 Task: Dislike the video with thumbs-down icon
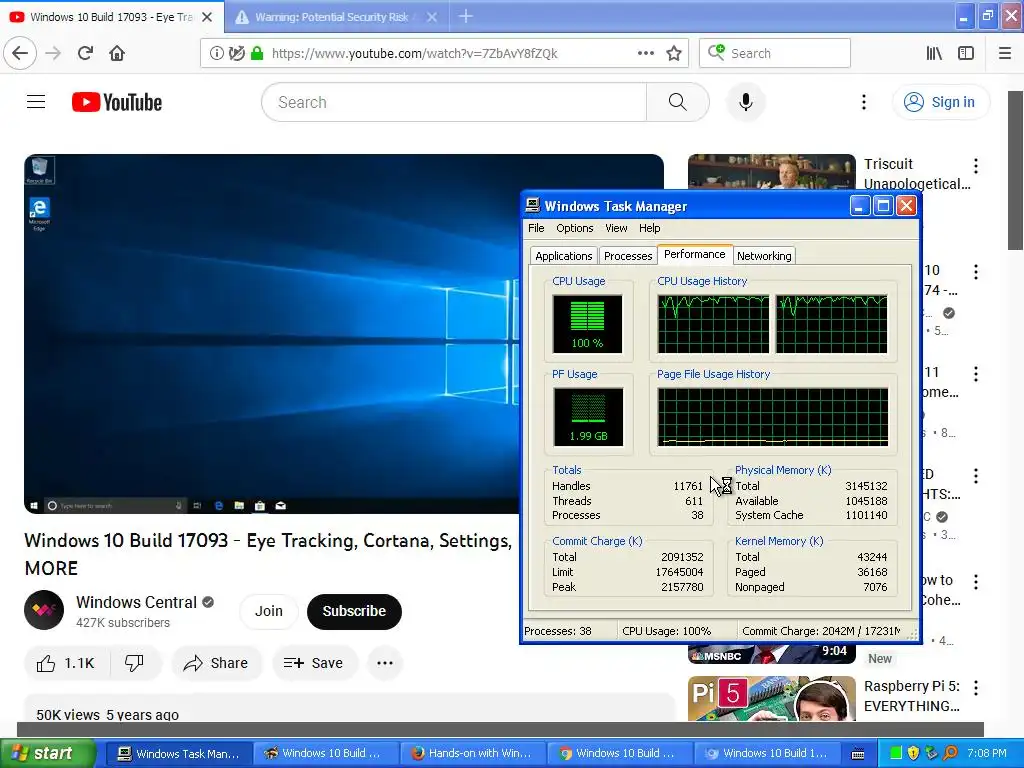[x=134, y=663]
